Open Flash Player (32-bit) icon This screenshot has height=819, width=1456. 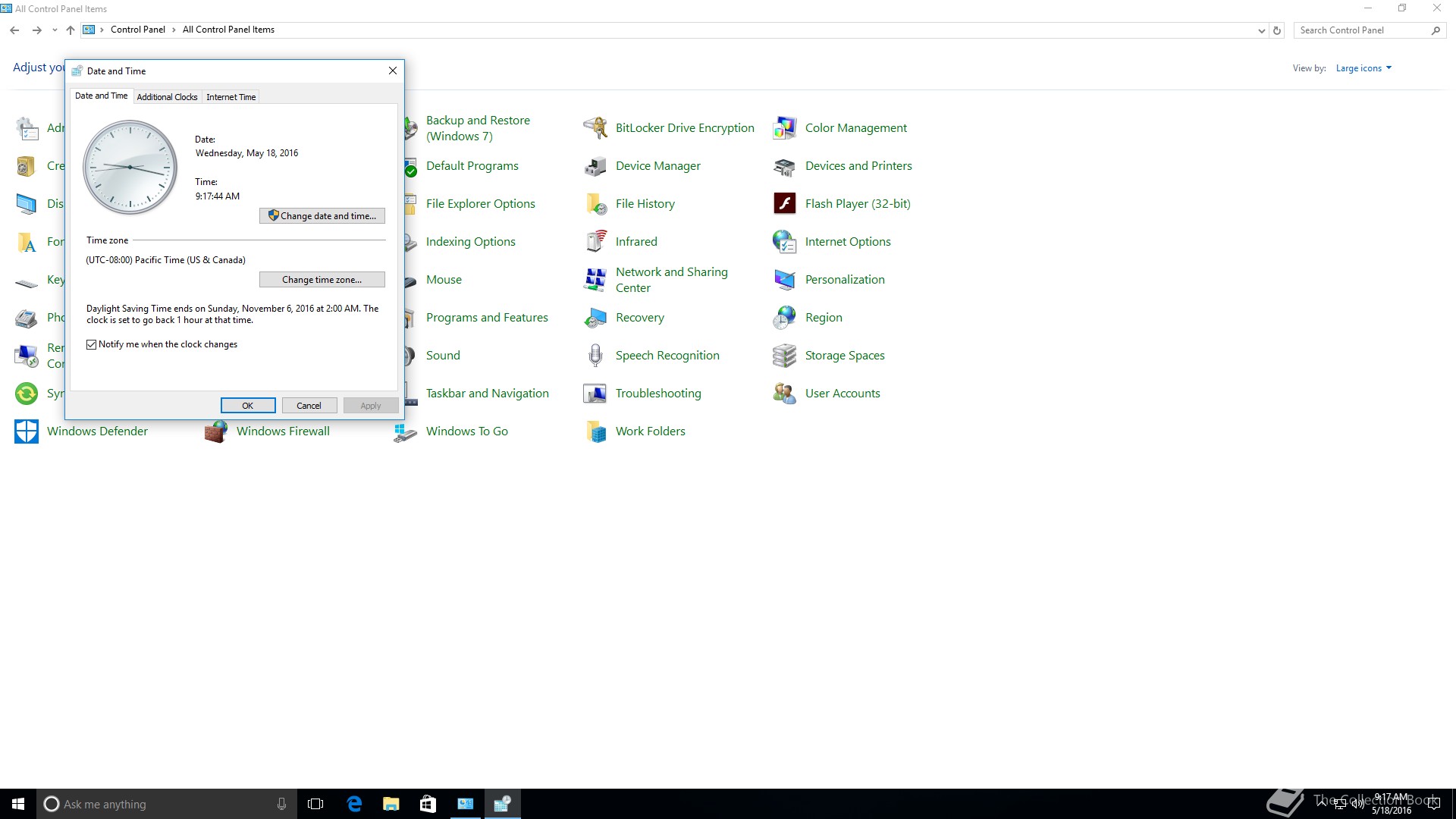click(785, 204)
